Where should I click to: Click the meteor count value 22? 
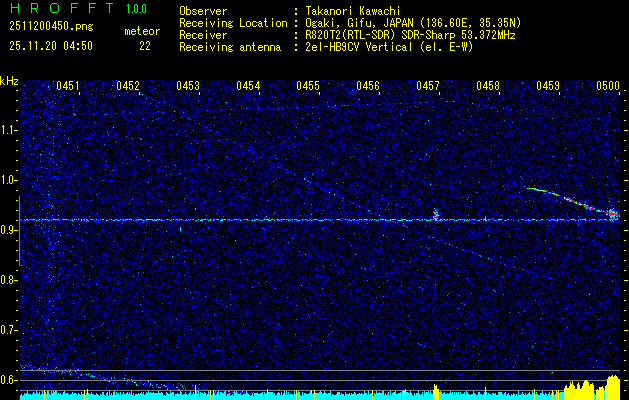tap(145, 45)
